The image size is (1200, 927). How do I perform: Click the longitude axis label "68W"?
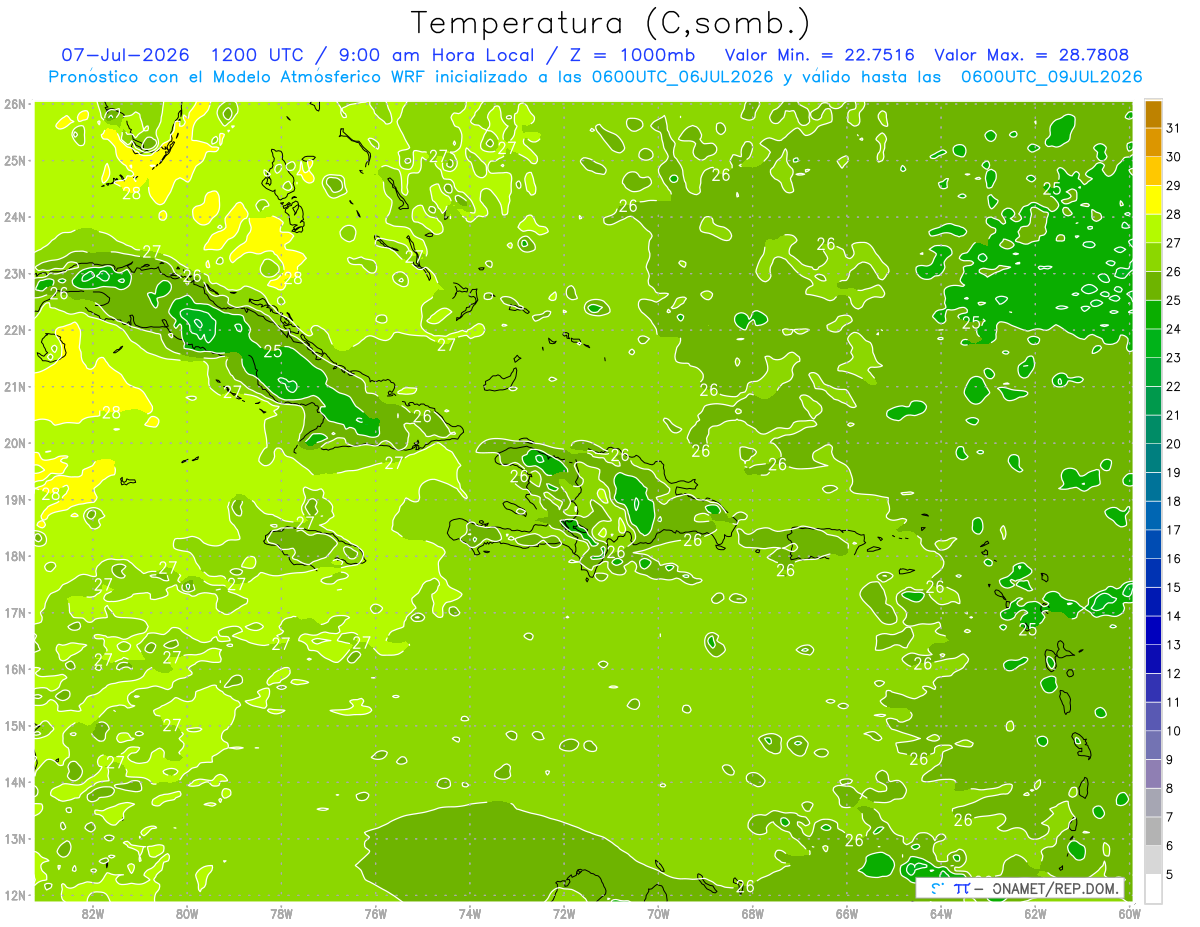coord(753,914)
